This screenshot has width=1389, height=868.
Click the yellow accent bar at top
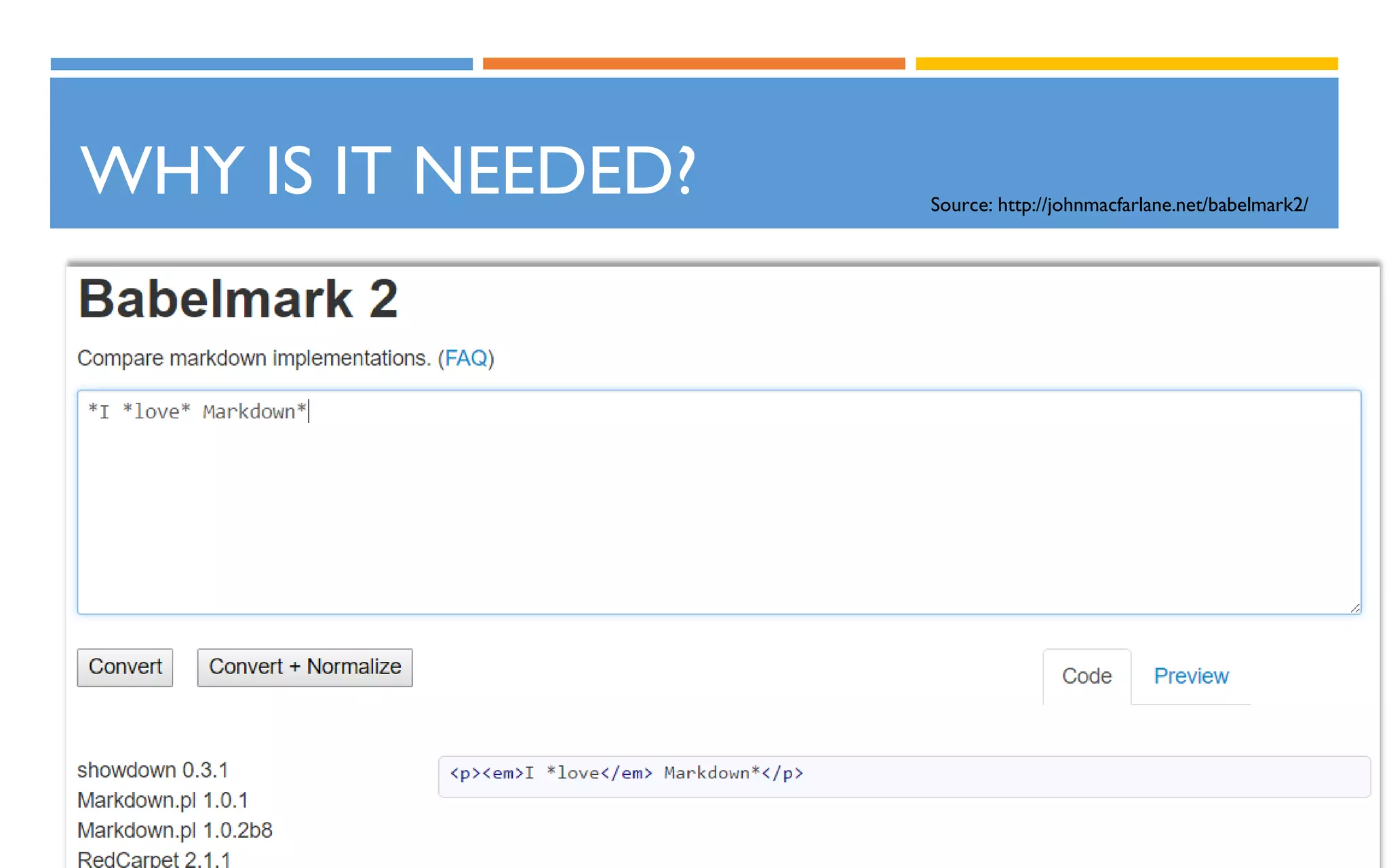pos(1126,64)
